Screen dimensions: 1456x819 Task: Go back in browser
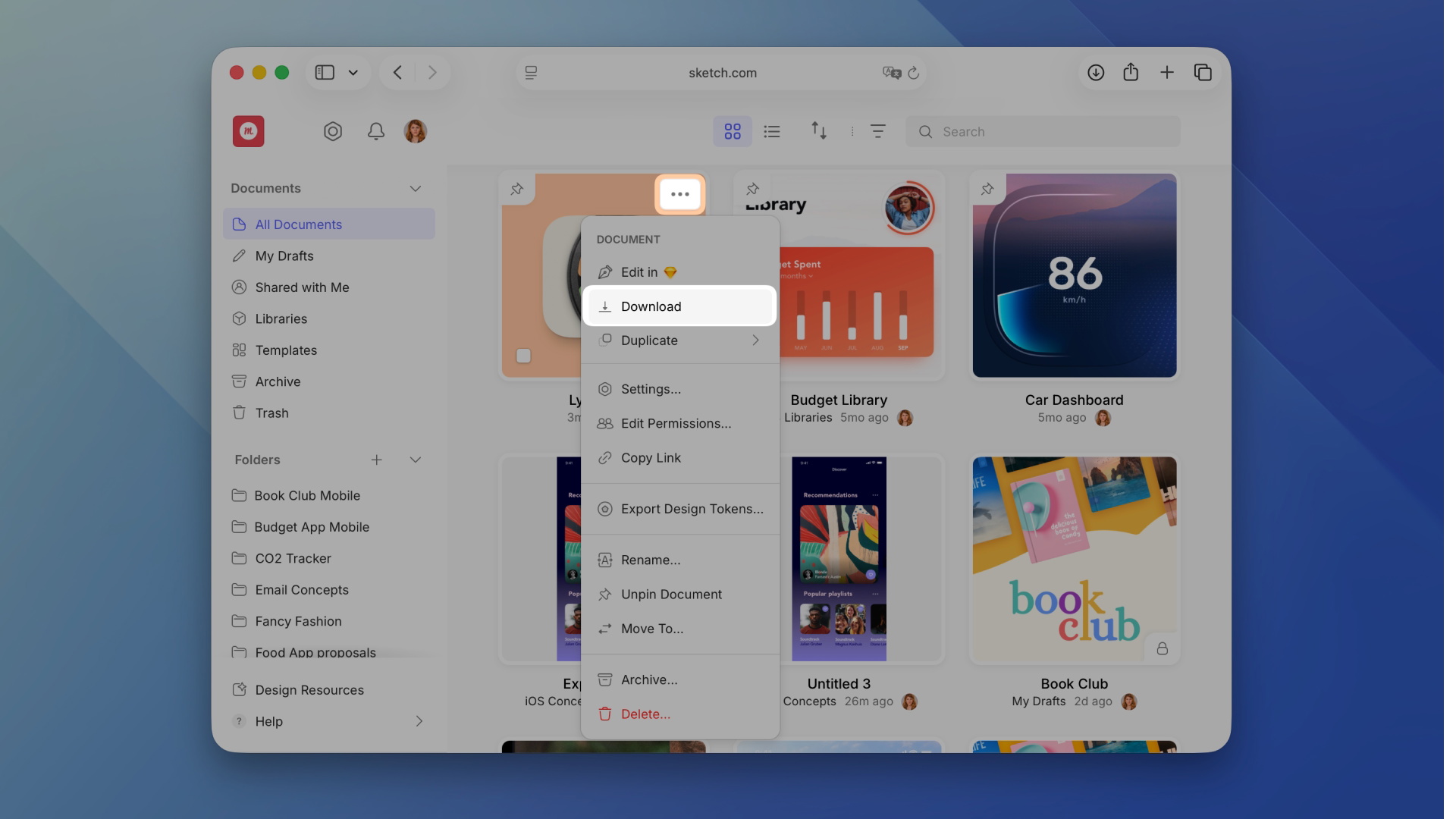[397, 72]
